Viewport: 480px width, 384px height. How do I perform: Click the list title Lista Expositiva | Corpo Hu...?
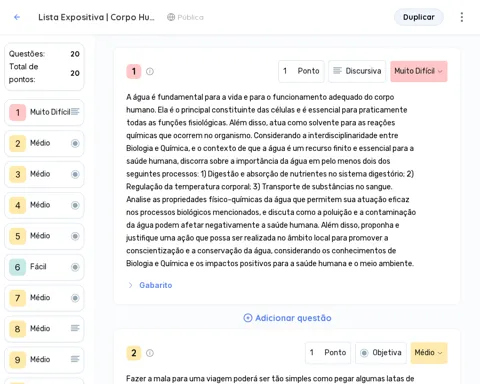(96, 17)
